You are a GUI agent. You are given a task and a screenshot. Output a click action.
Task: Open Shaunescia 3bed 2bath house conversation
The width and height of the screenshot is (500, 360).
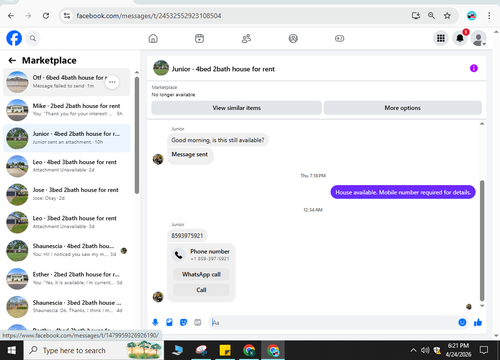[67, 307]
